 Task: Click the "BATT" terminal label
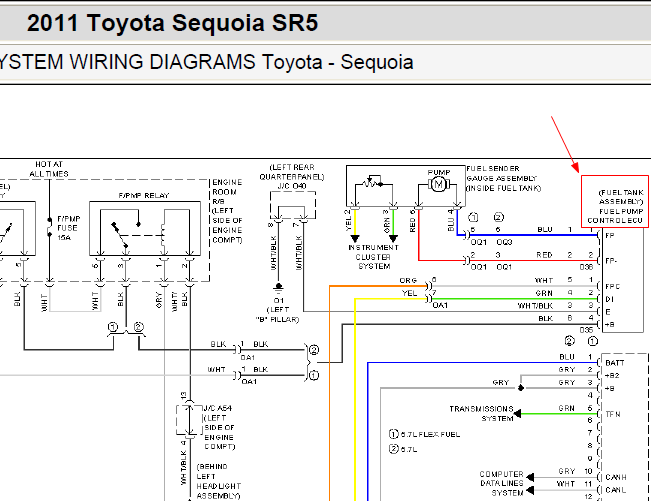614,363
